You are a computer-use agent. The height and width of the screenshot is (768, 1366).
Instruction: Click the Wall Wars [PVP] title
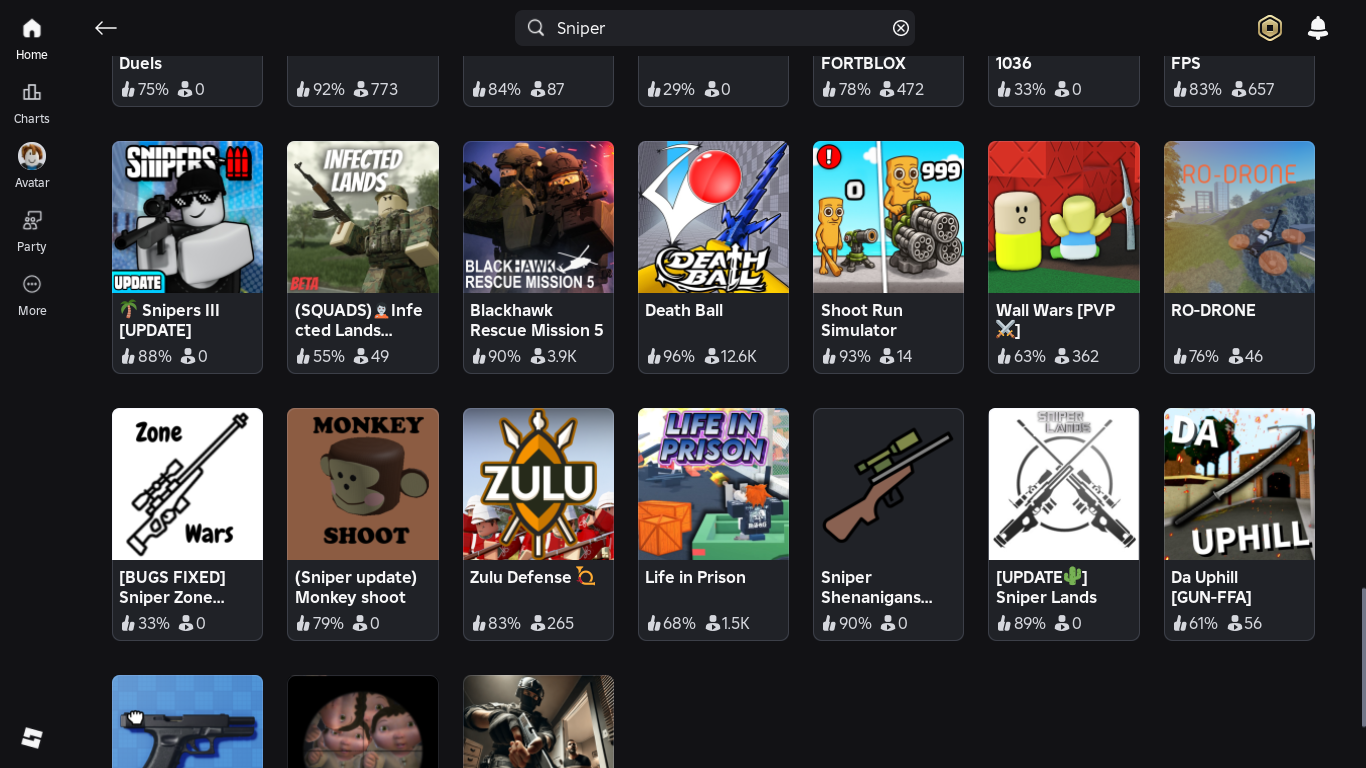1055,320
